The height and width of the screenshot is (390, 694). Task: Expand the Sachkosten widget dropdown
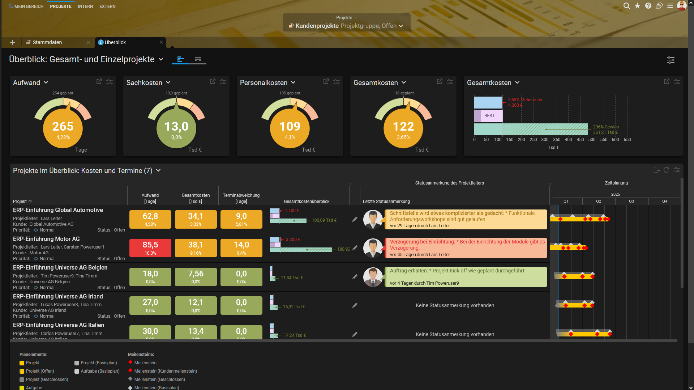[168, 82]
